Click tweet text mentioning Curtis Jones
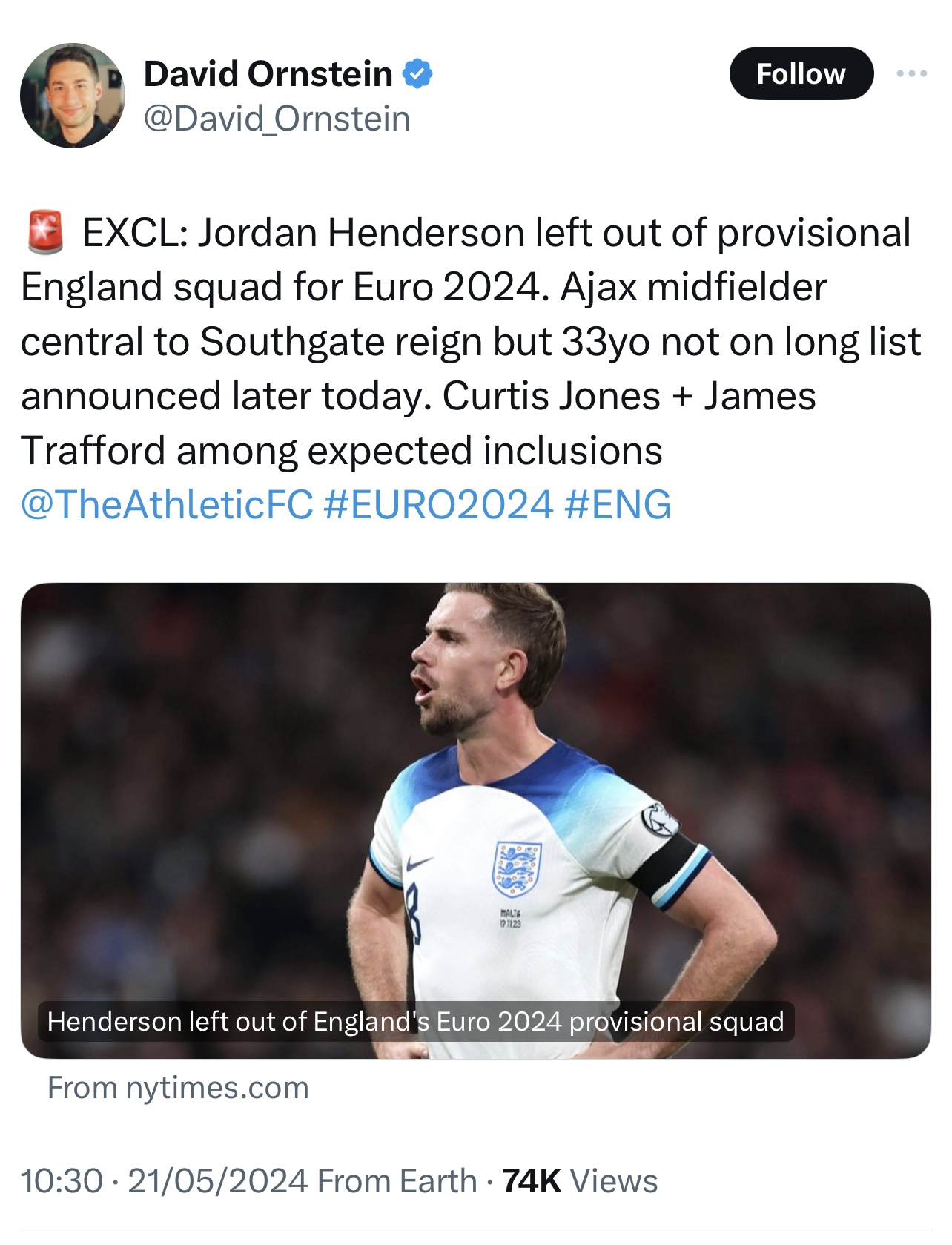 (551, 396)
